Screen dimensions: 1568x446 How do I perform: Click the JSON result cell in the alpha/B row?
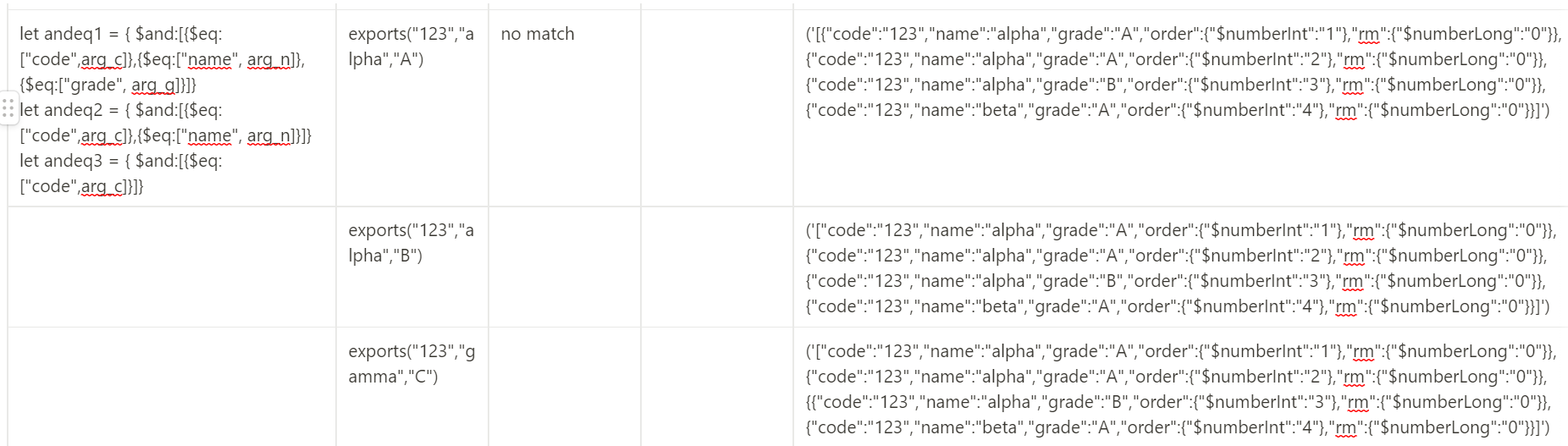point(1177,268)
